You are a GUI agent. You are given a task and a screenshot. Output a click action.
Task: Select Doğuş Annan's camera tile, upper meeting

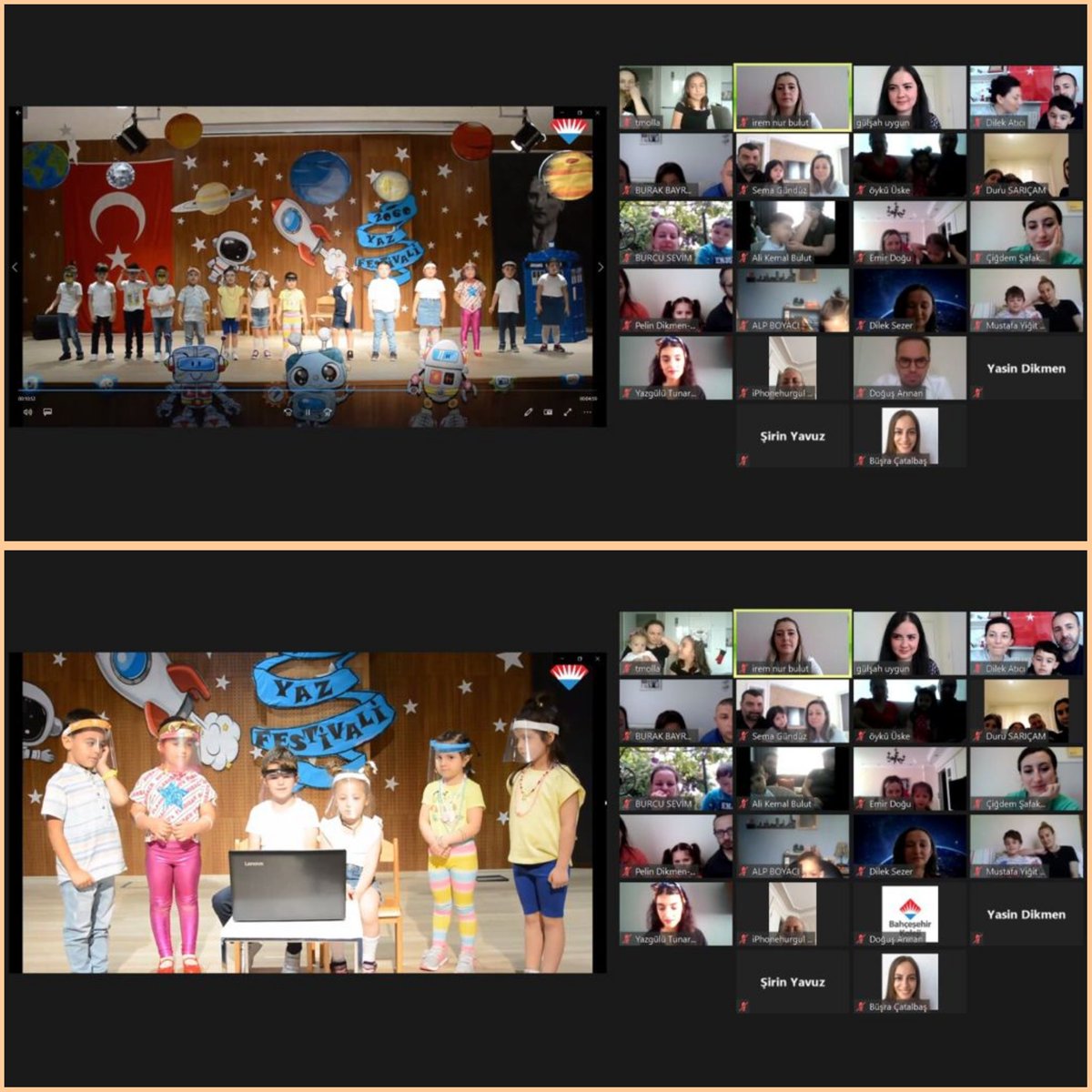click(x=909, y=367)
